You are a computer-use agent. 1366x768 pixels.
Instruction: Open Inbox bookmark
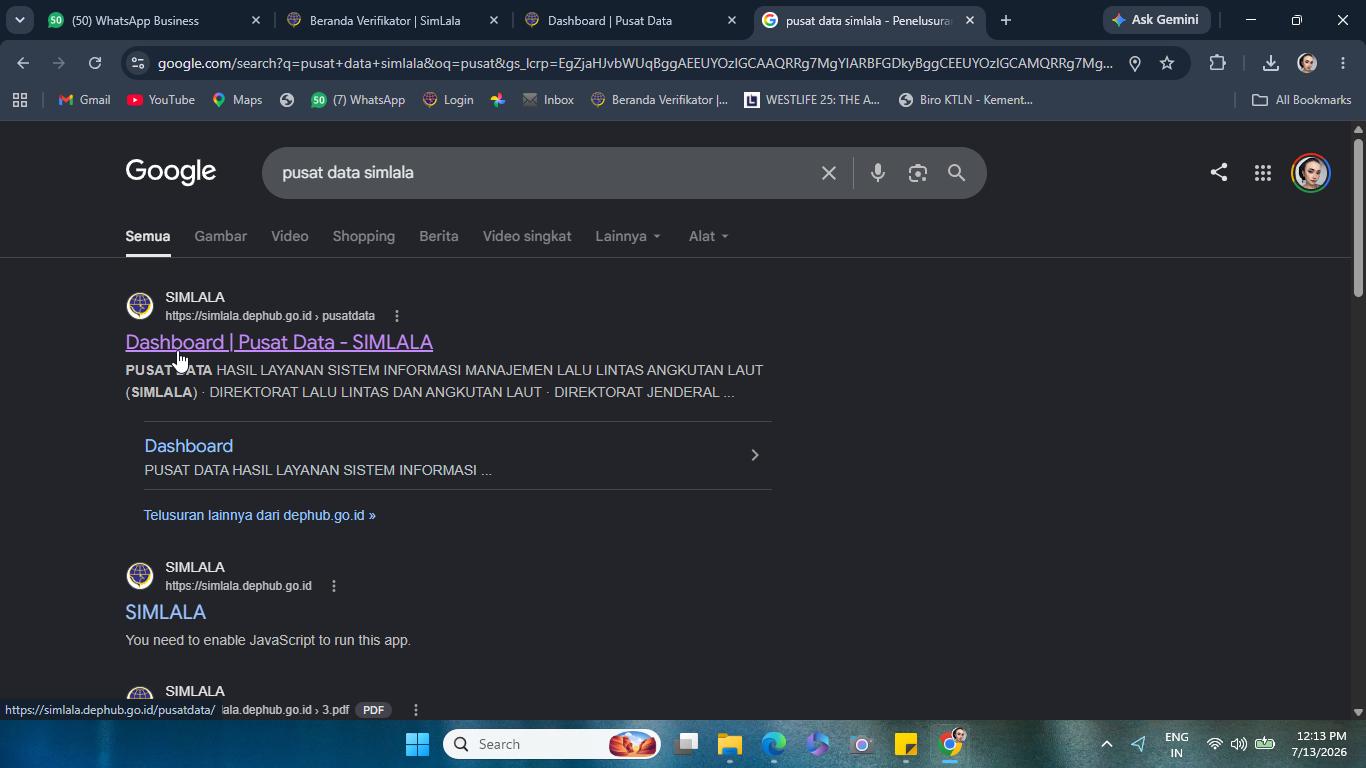click(x=547, y=100)
